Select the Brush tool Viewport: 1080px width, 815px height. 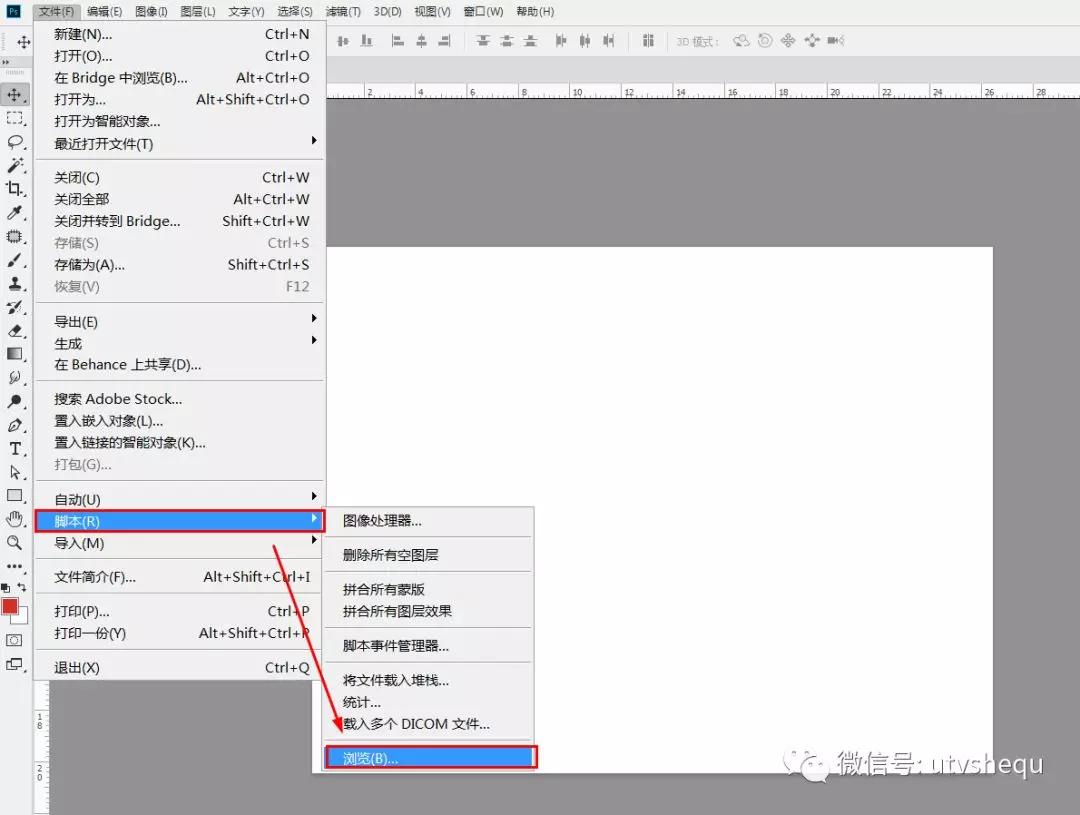15,260
